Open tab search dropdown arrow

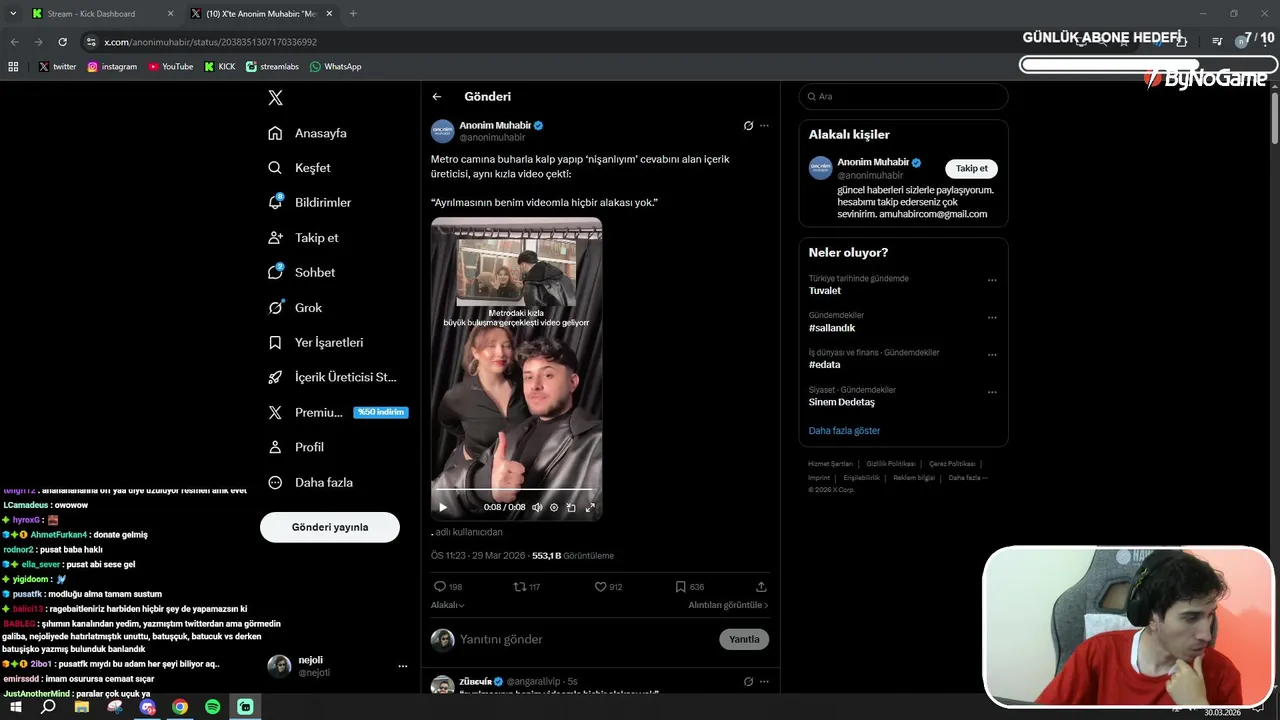13,14
